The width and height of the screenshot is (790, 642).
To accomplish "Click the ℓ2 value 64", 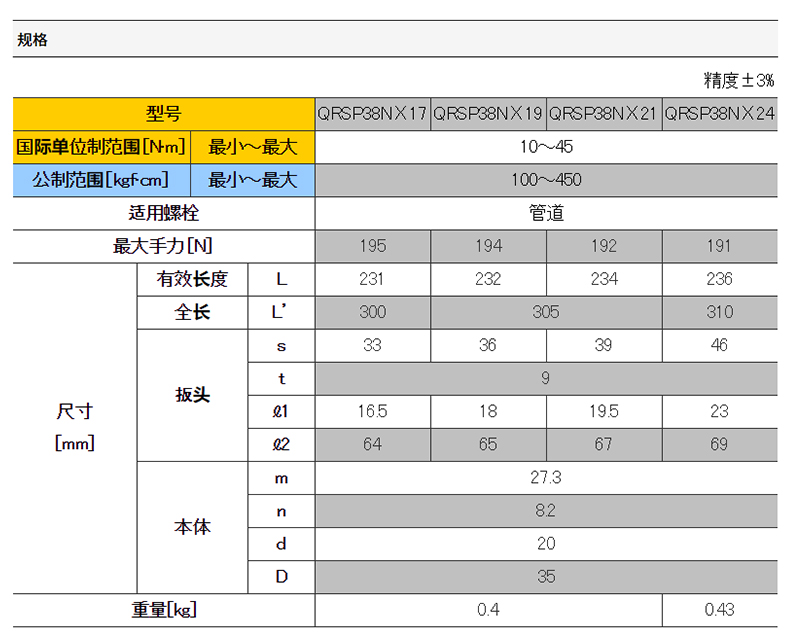I will [372, 444].
